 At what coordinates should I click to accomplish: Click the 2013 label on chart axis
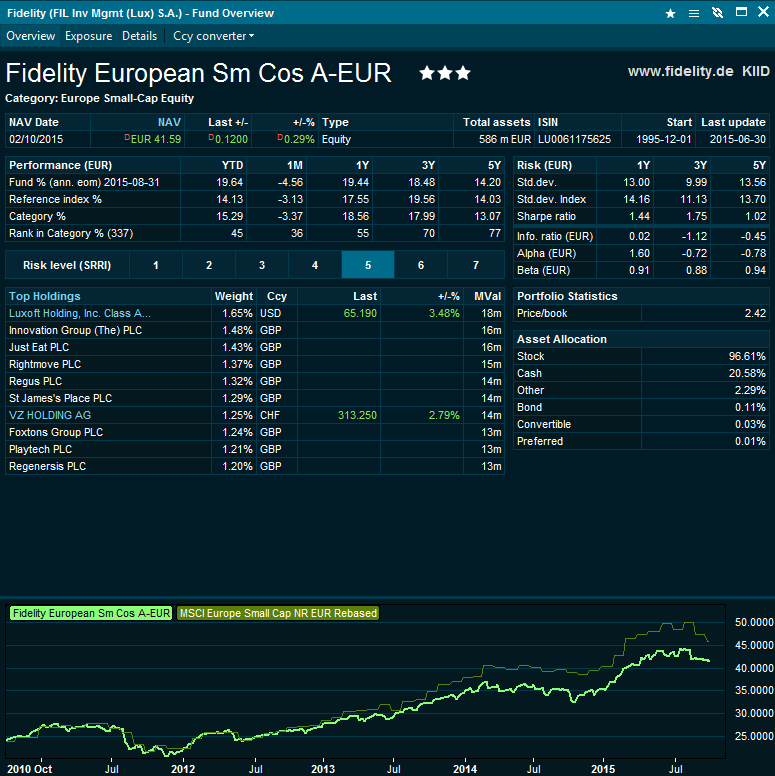(323, 769)
